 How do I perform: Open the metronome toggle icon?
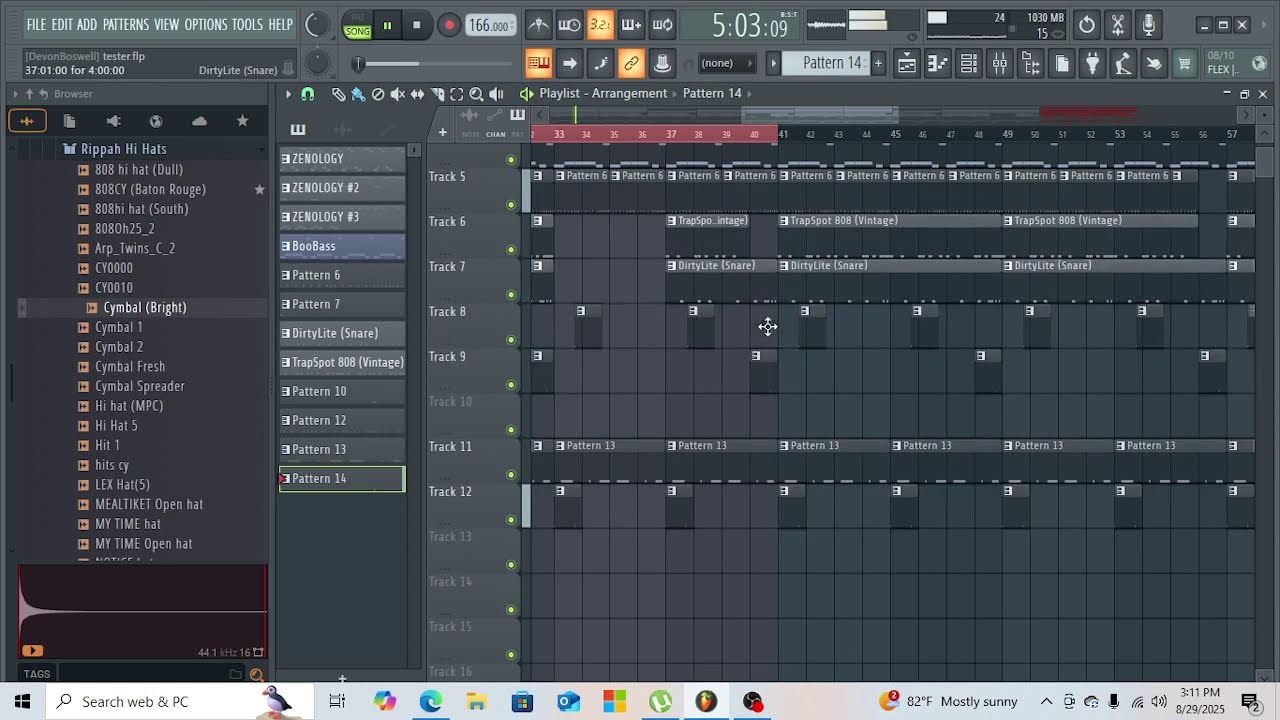click(x=538, y=25)
